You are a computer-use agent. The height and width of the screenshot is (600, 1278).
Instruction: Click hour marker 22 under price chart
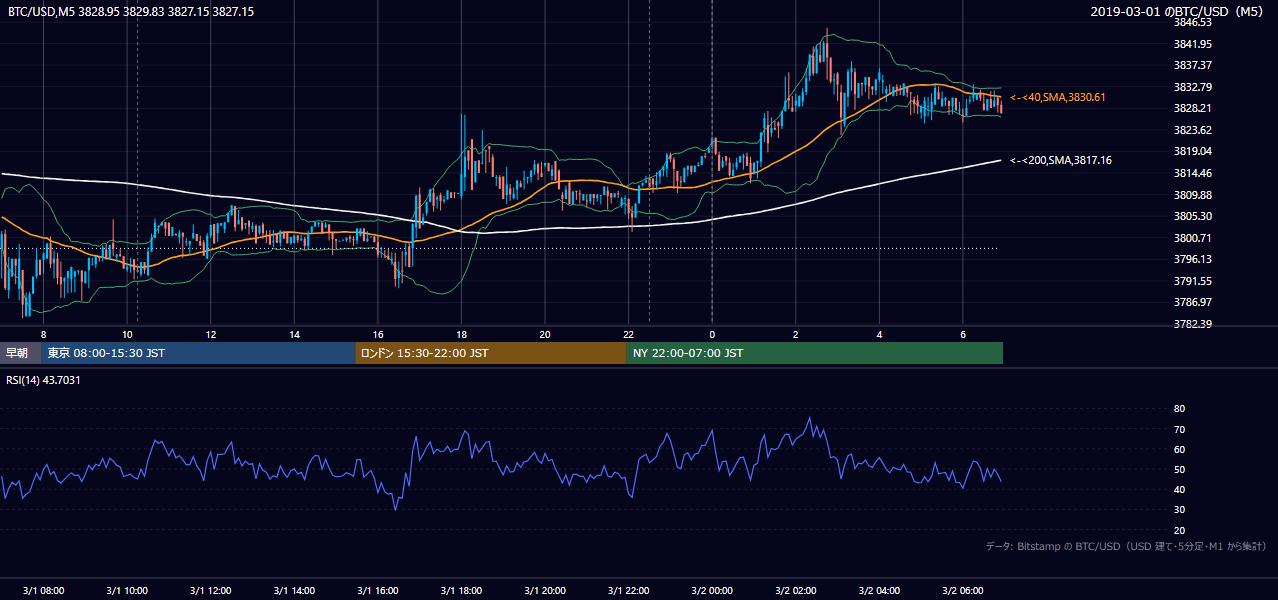tap(628, 334)
